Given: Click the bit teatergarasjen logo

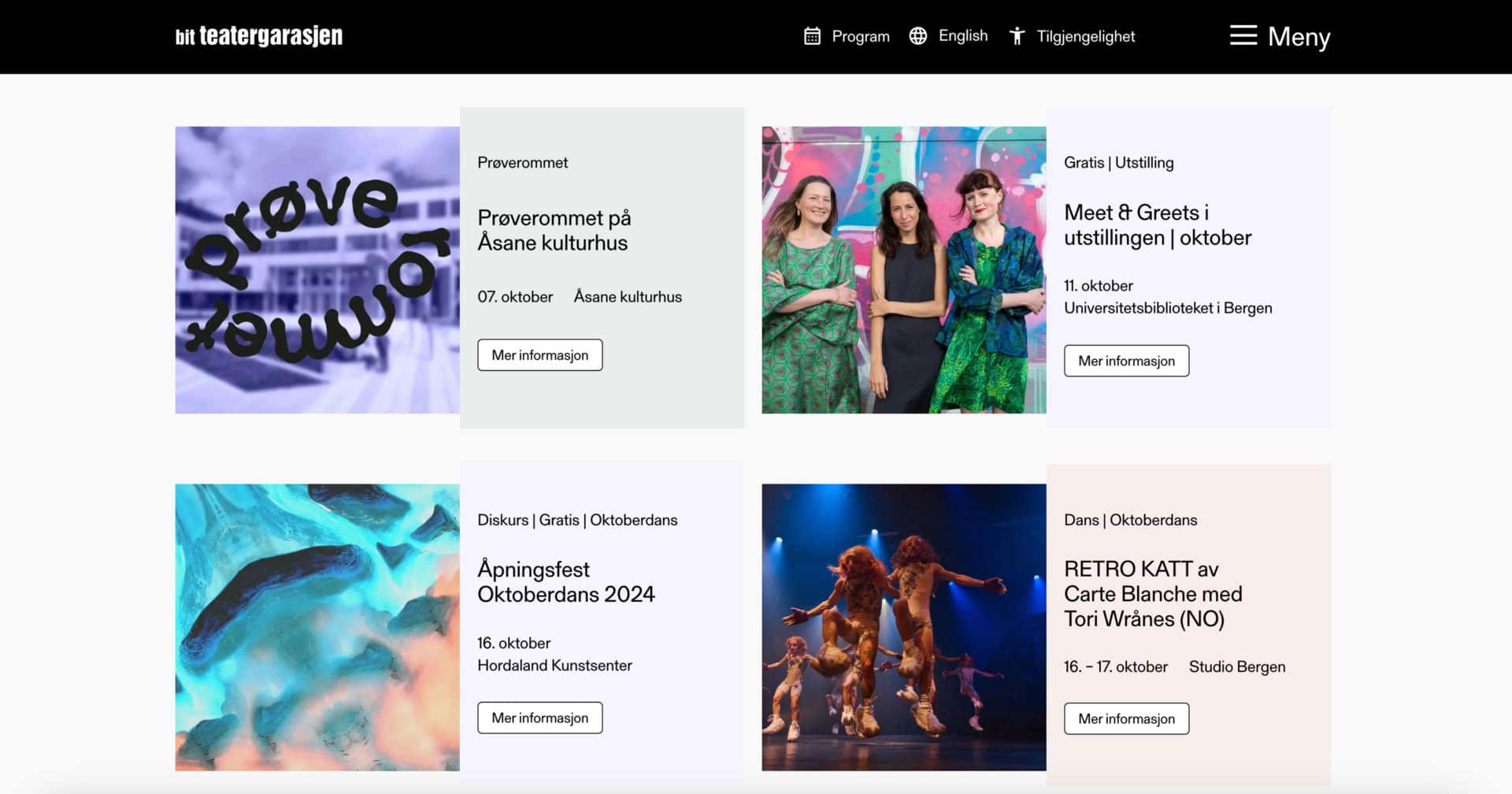Looking at the screenshot, I should point(258,36).
